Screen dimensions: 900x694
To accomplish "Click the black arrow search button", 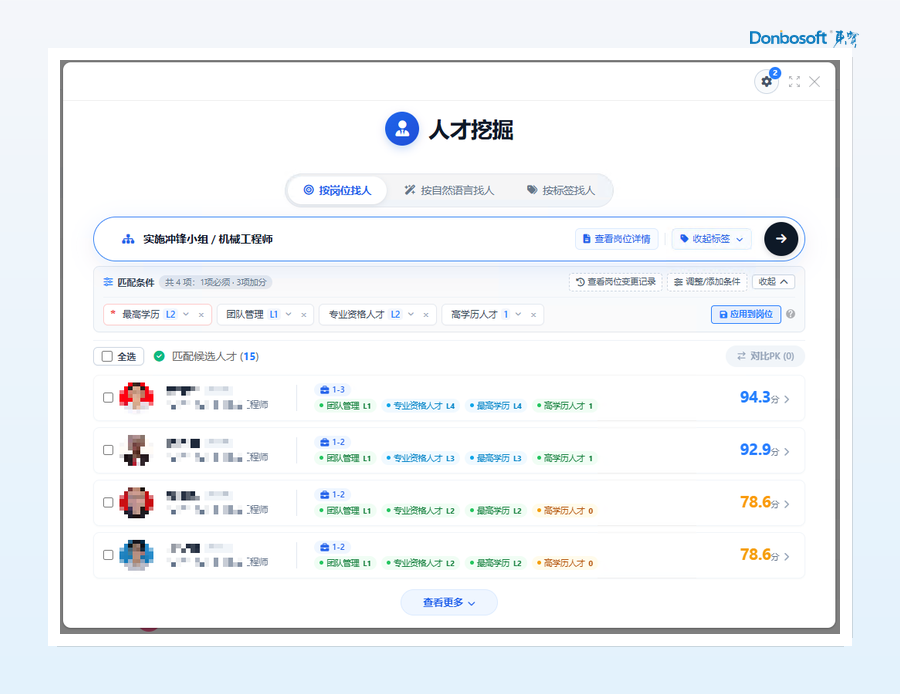I will coord(781,239).
